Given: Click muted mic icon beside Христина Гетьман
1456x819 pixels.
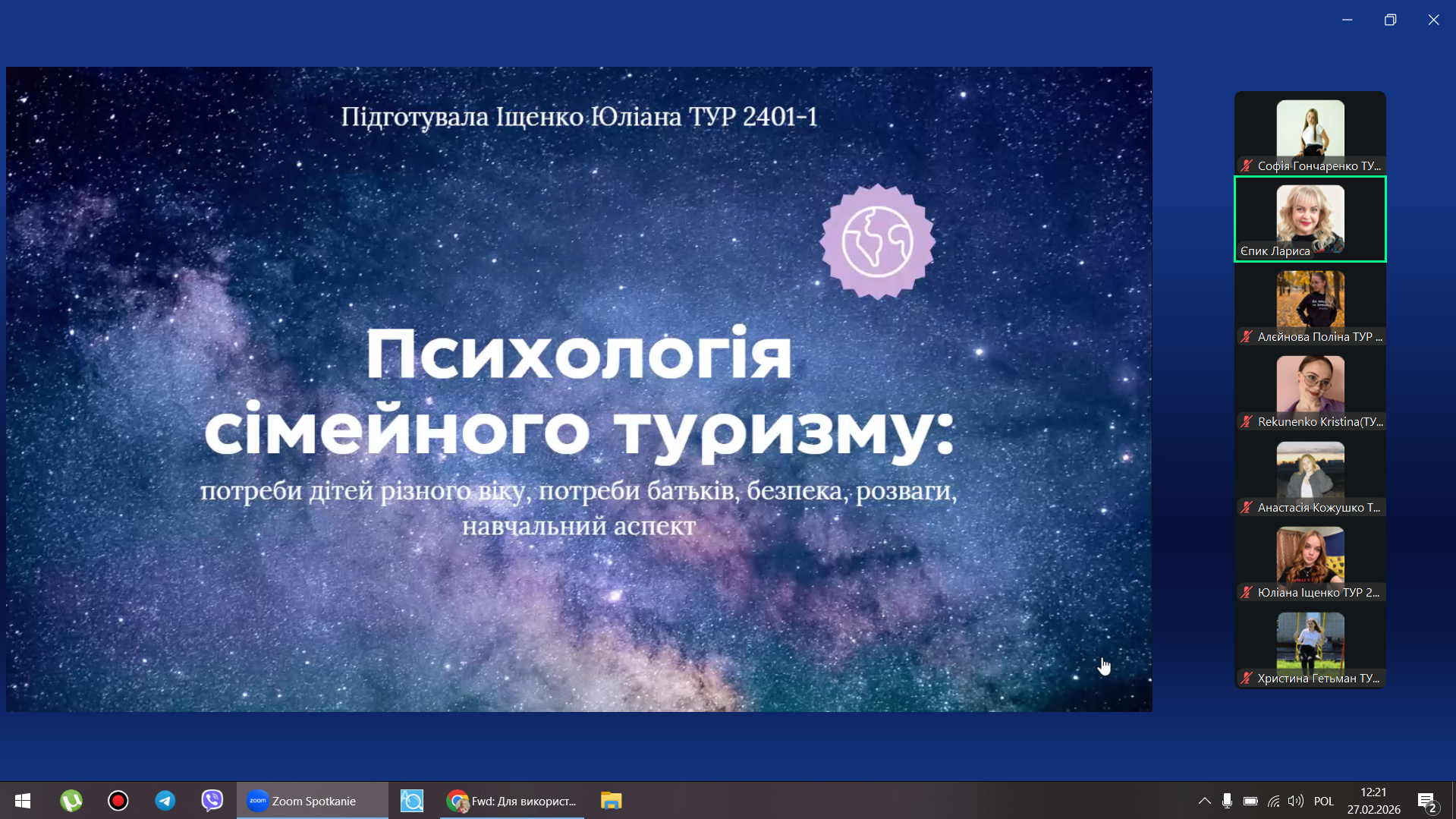Looking at the screenshot, I should point(1246,678).
